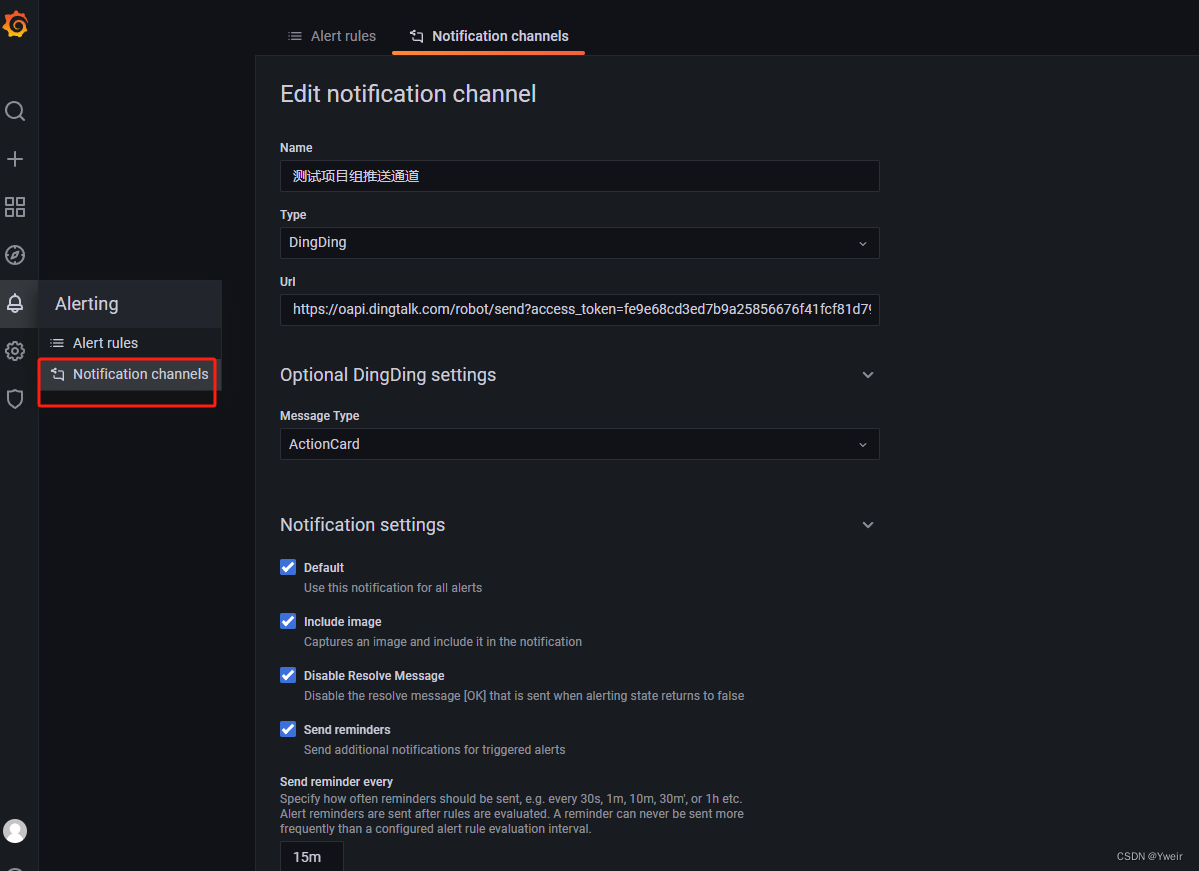The width and height of the screenshot is (1199, 871).
Task: Click the Alerting bell icon
Action: coord(16,303)
